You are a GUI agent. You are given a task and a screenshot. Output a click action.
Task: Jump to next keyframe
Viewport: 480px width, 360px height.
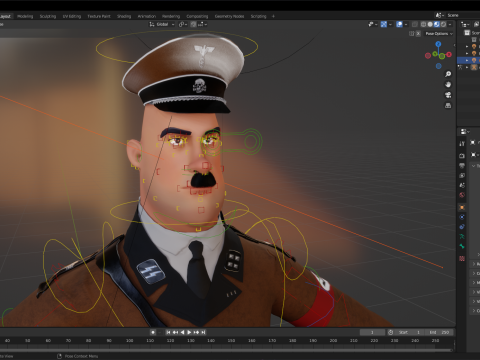click(196, 332)
